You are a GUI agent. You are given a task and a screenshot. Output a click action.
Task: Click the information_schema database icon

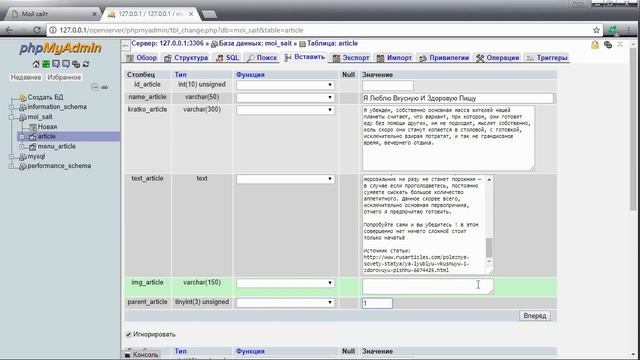[22, 107]
